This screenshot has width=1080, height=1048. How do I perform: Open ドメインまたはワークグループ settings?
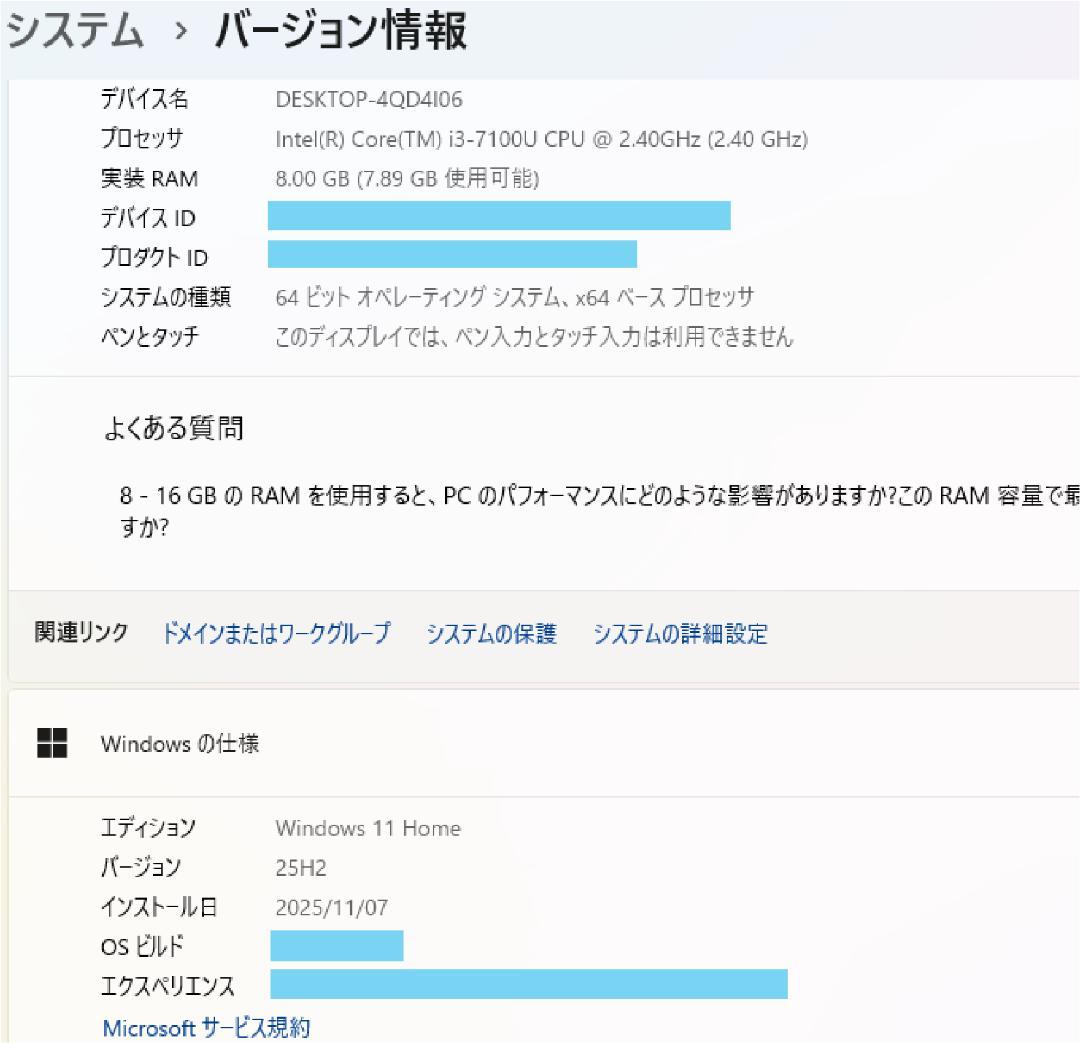(277, 634)
